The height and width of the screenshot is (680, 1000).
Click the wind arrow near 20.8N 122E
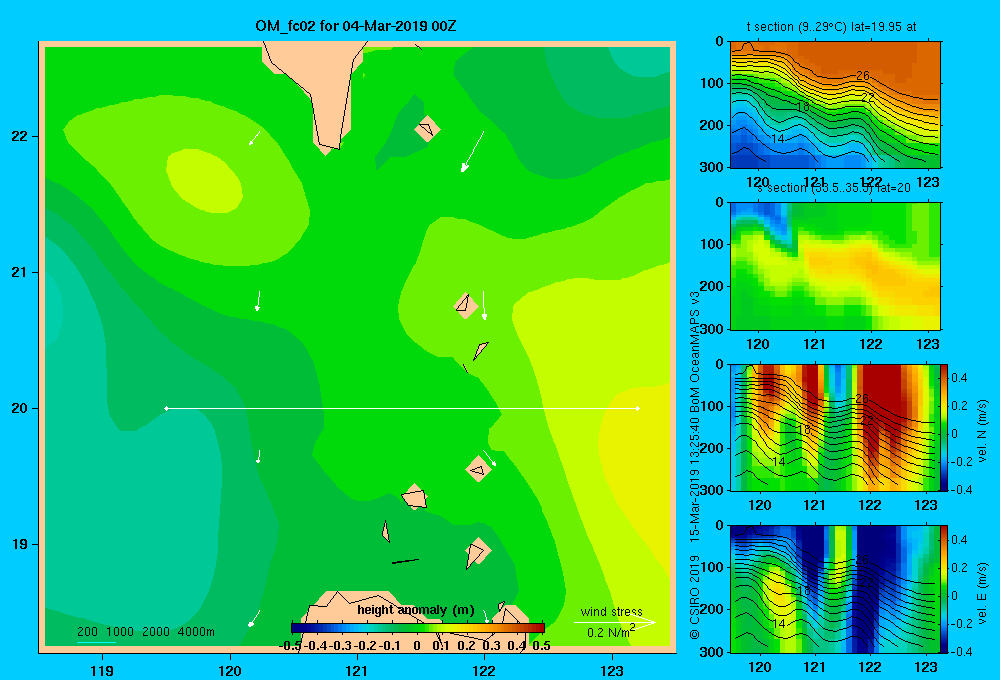(x=484, y=305)
